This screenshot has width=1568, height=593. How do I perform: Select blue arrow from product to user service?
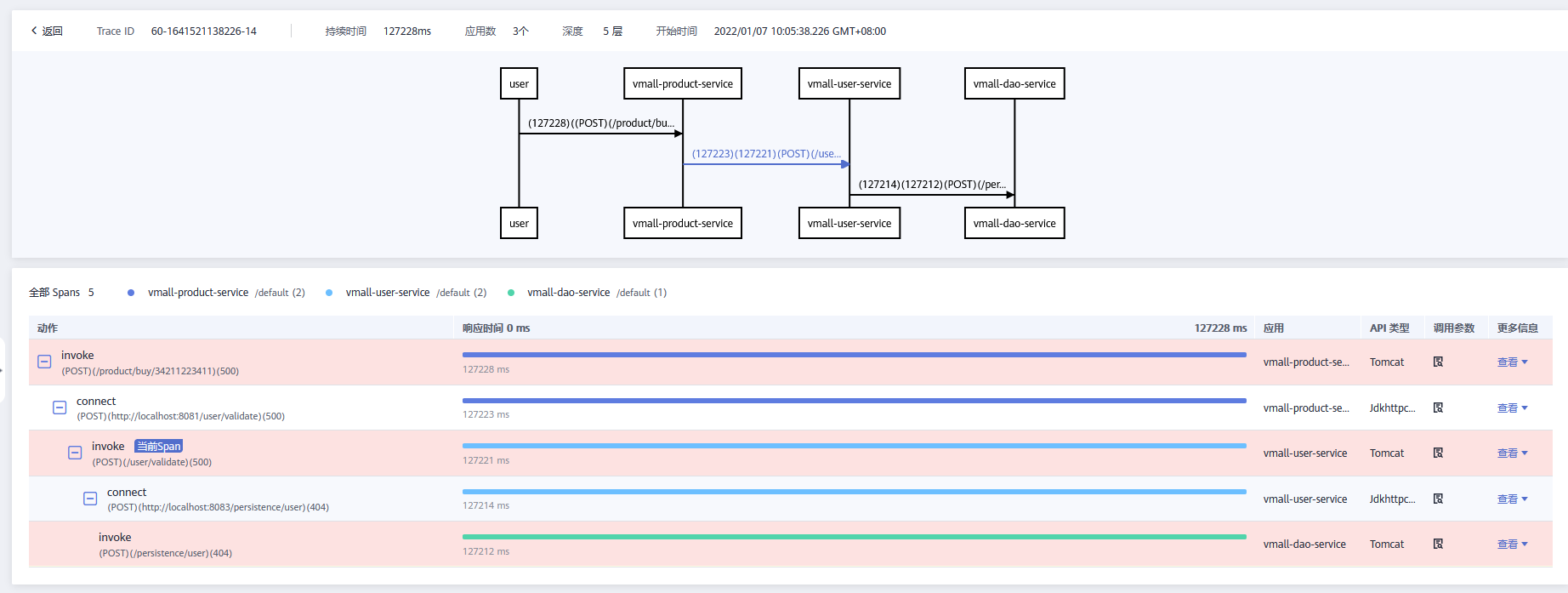pyautogui.click(x=765, y=164)
